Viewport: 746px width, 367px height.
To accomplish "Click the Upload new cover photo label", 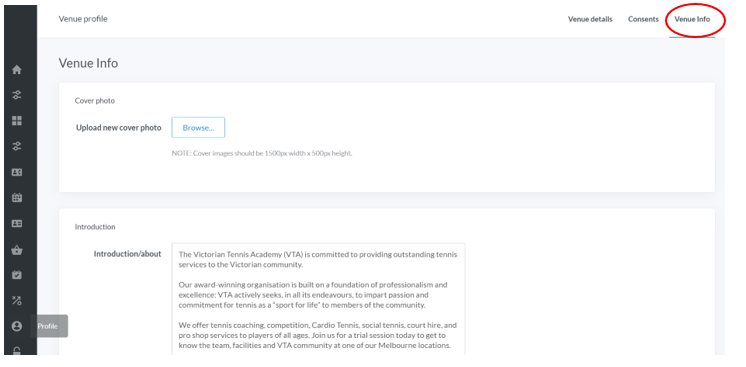I will (x=118, y=128).
